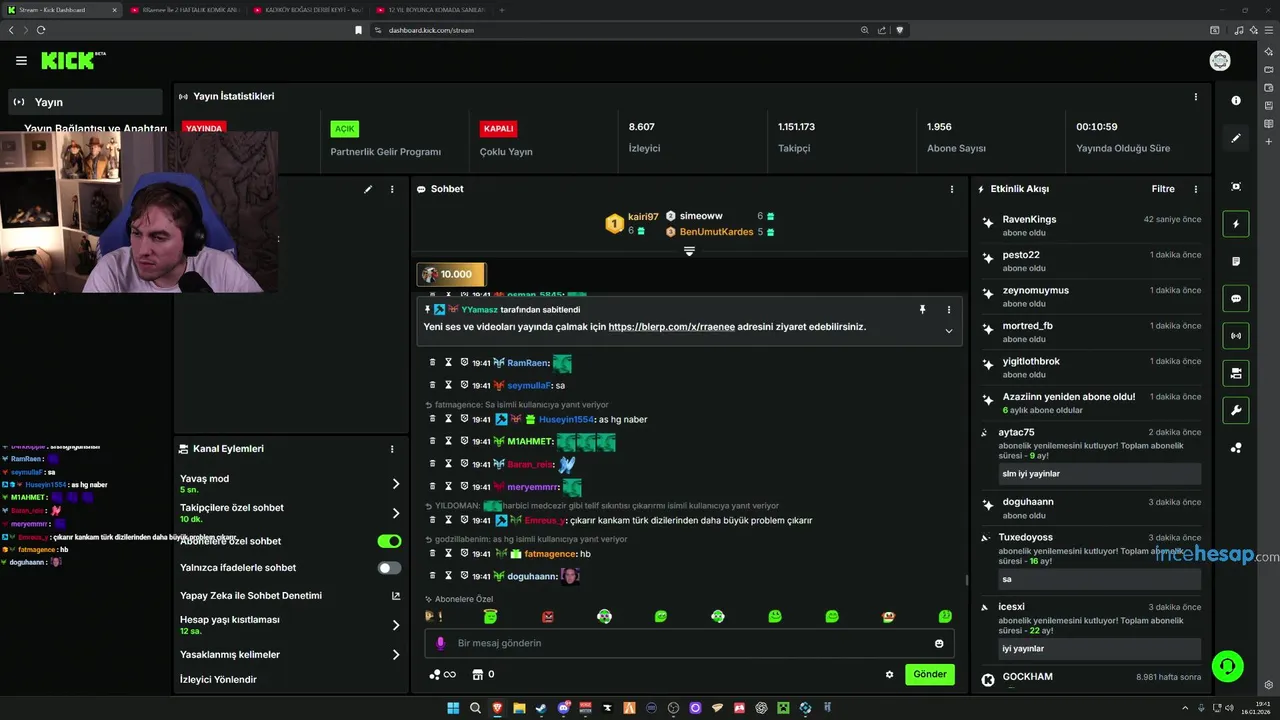
Task: Switch to the 12 YIL BOYUNCA KOMADA browser tab
Action: pos(430,10)
